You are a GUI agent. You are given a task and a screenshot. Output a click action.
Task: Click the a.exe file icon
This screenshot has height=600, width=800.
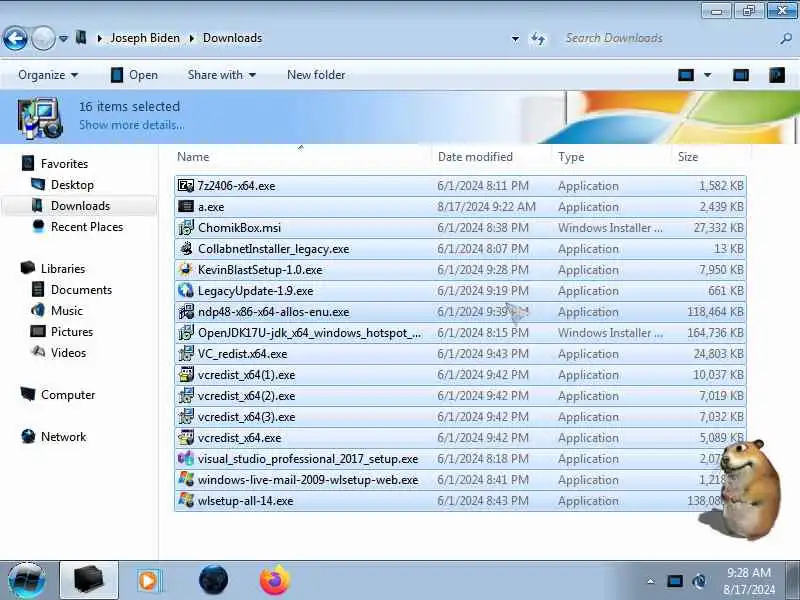coord(186,207)
